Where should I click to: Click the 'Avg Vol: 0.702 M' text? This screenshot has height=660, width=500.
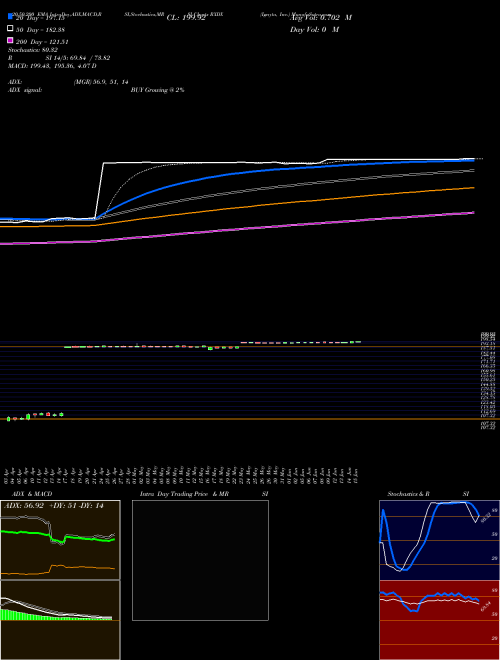click(x=321, y=18)
